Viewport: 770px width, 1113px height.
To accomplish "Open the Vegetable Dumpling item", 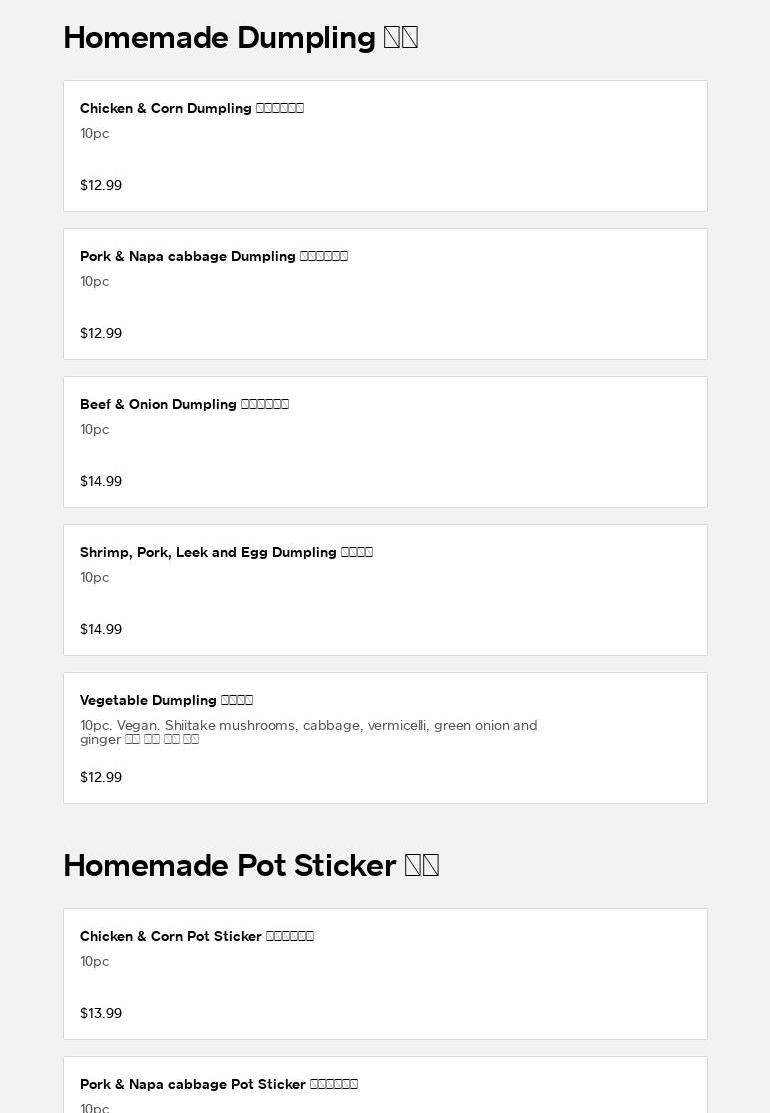I will tap(385, 738).
